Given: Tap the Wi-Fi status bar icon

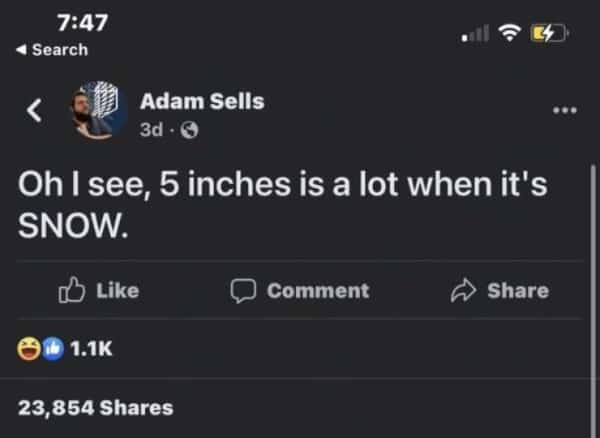Looking at the screenshot, I should coord(511,36).
